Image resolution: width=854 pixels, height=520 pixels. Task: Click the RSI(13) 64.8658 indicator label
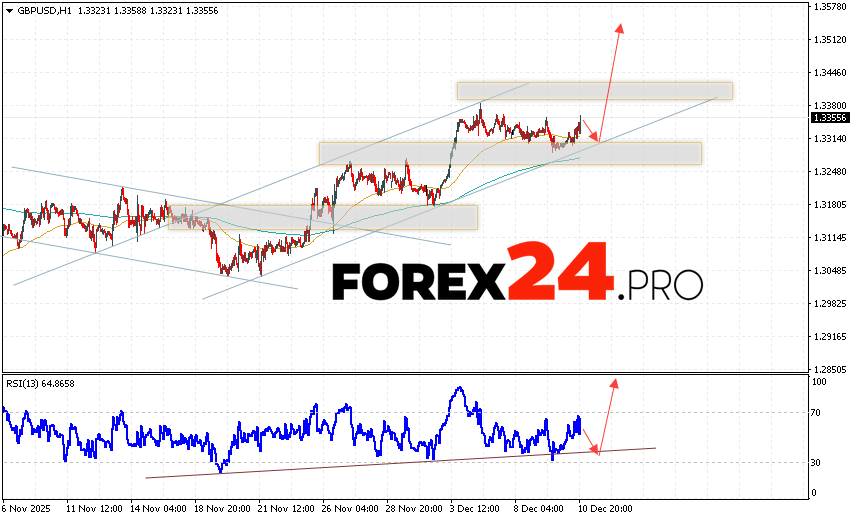[40, 384]
